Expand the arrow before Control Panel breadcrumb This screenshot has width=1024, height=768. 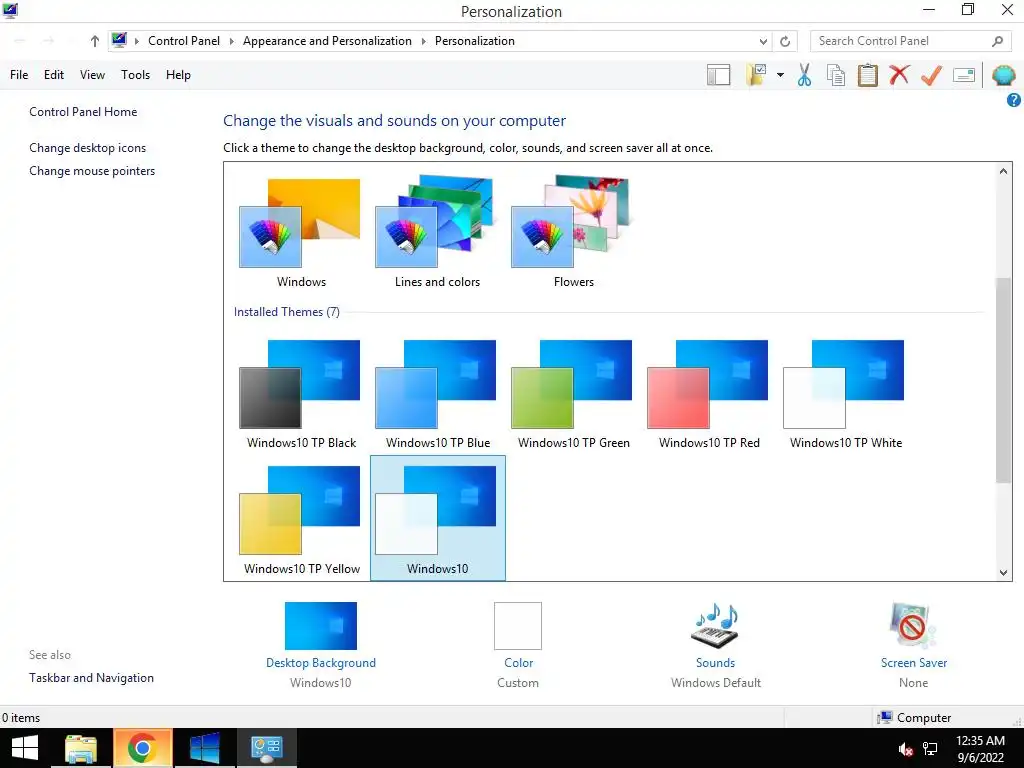[x=136, y=41]
